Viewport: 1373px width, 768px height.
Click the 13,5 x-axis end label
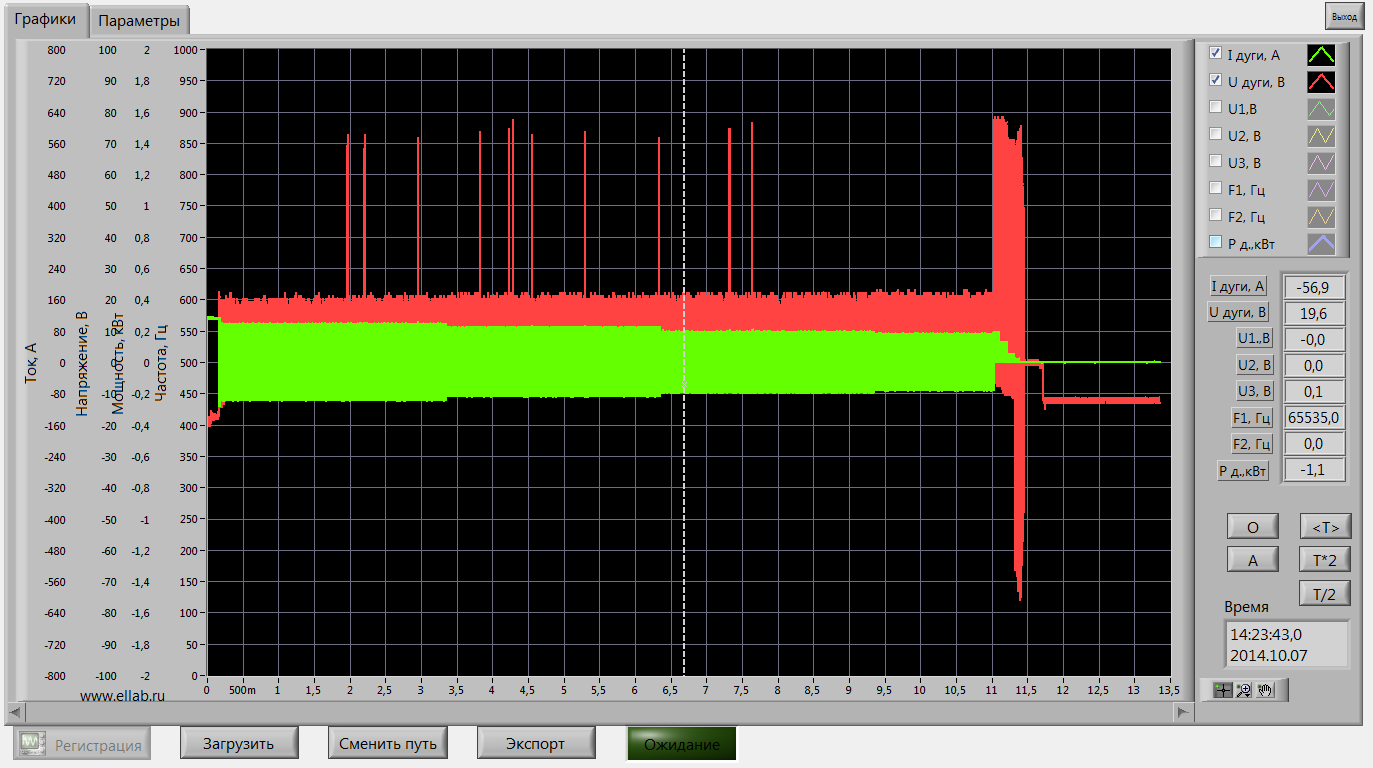point(1168,689)
